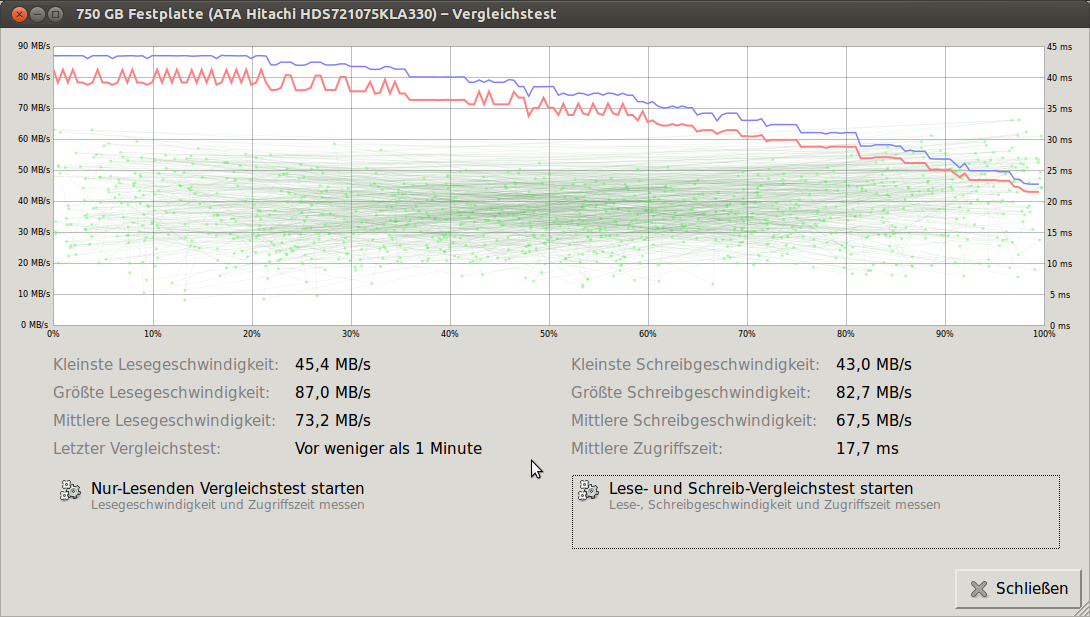This screenshot has height=617, width=1090.
Task: Start the Lese- und Schreib-Vergleichstest
Action: click(x=760, y=489)
